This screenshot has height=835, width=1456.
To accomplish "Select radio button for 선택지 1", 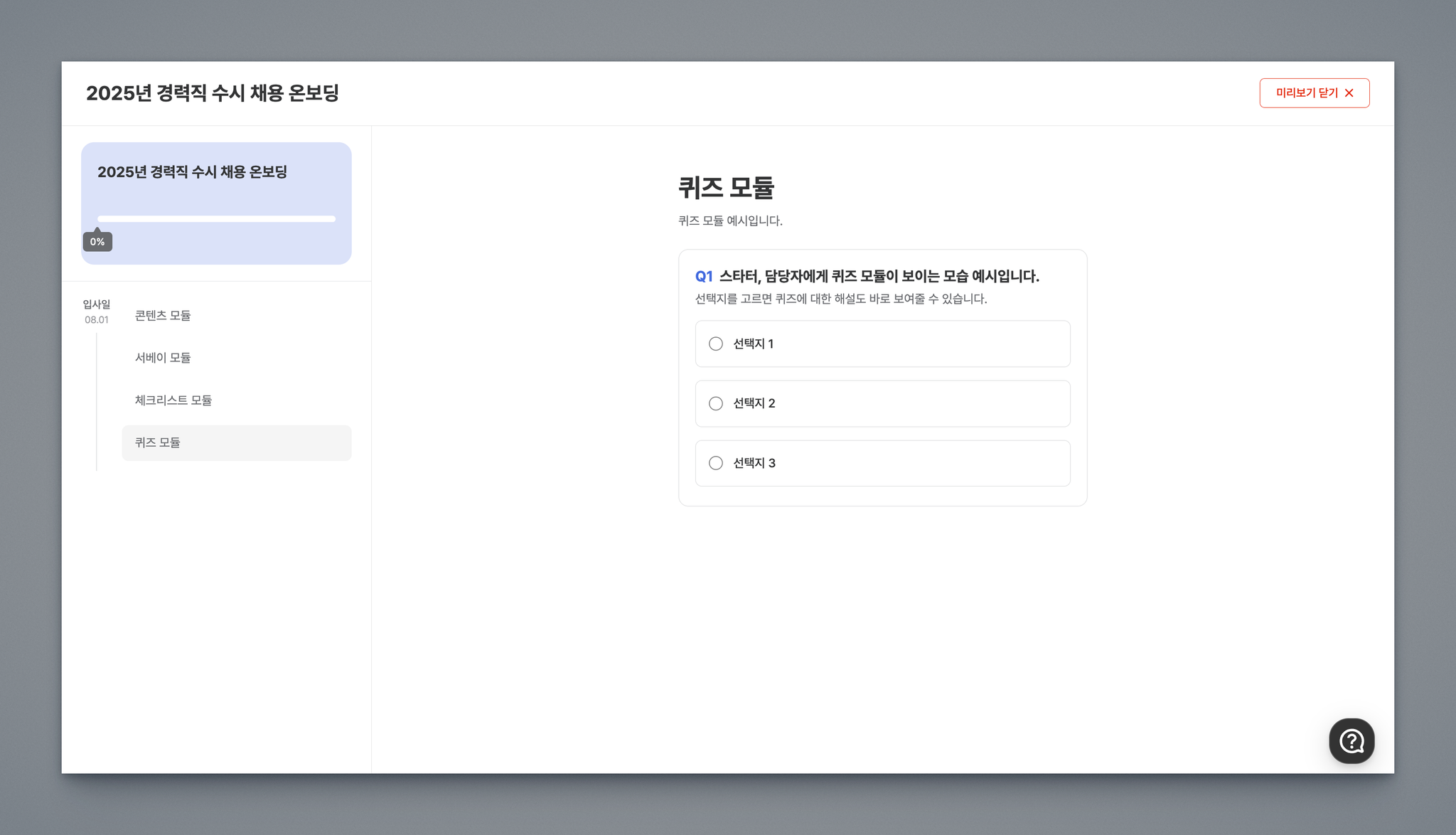I will [x=716, y=344].
